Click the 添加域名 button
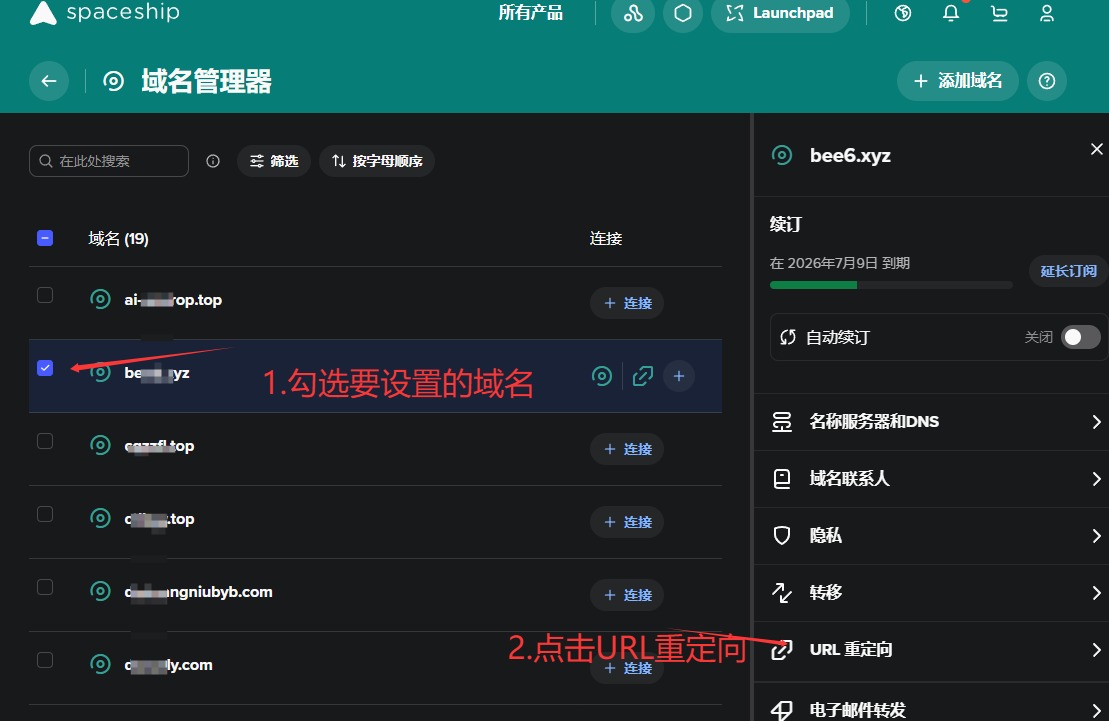This screenshot has width=1109, height=721. [x=957, y=81]
